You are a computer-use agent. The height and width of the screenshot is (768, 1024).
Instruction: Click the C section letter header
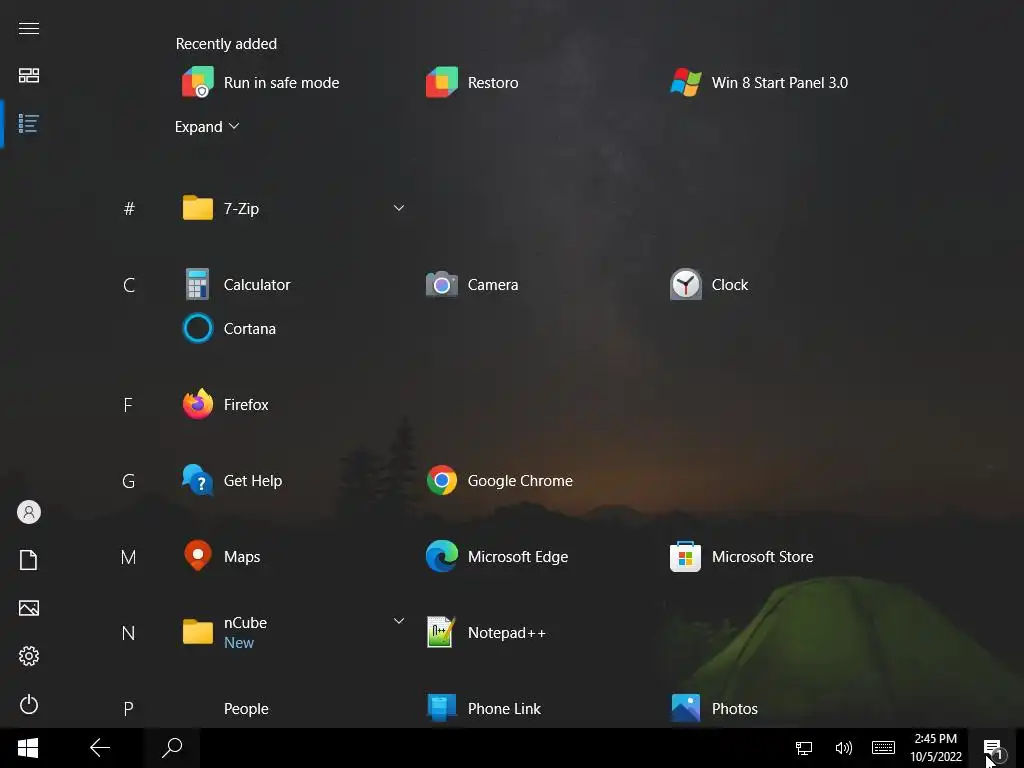point(129,285)
